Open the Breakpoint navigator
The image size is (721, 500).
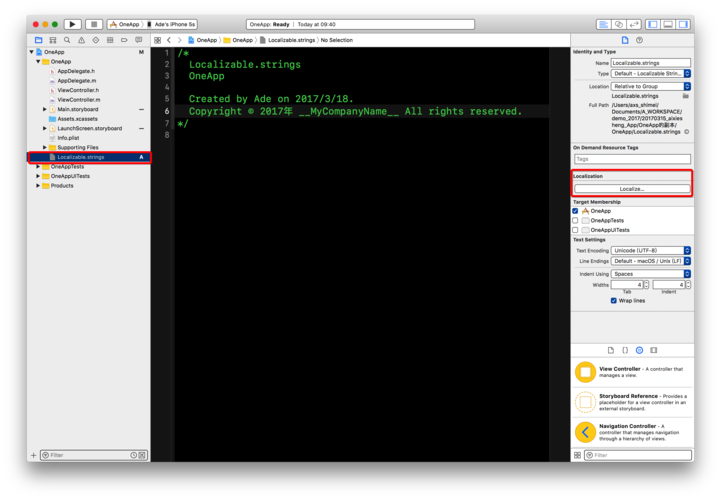point(124,40)
